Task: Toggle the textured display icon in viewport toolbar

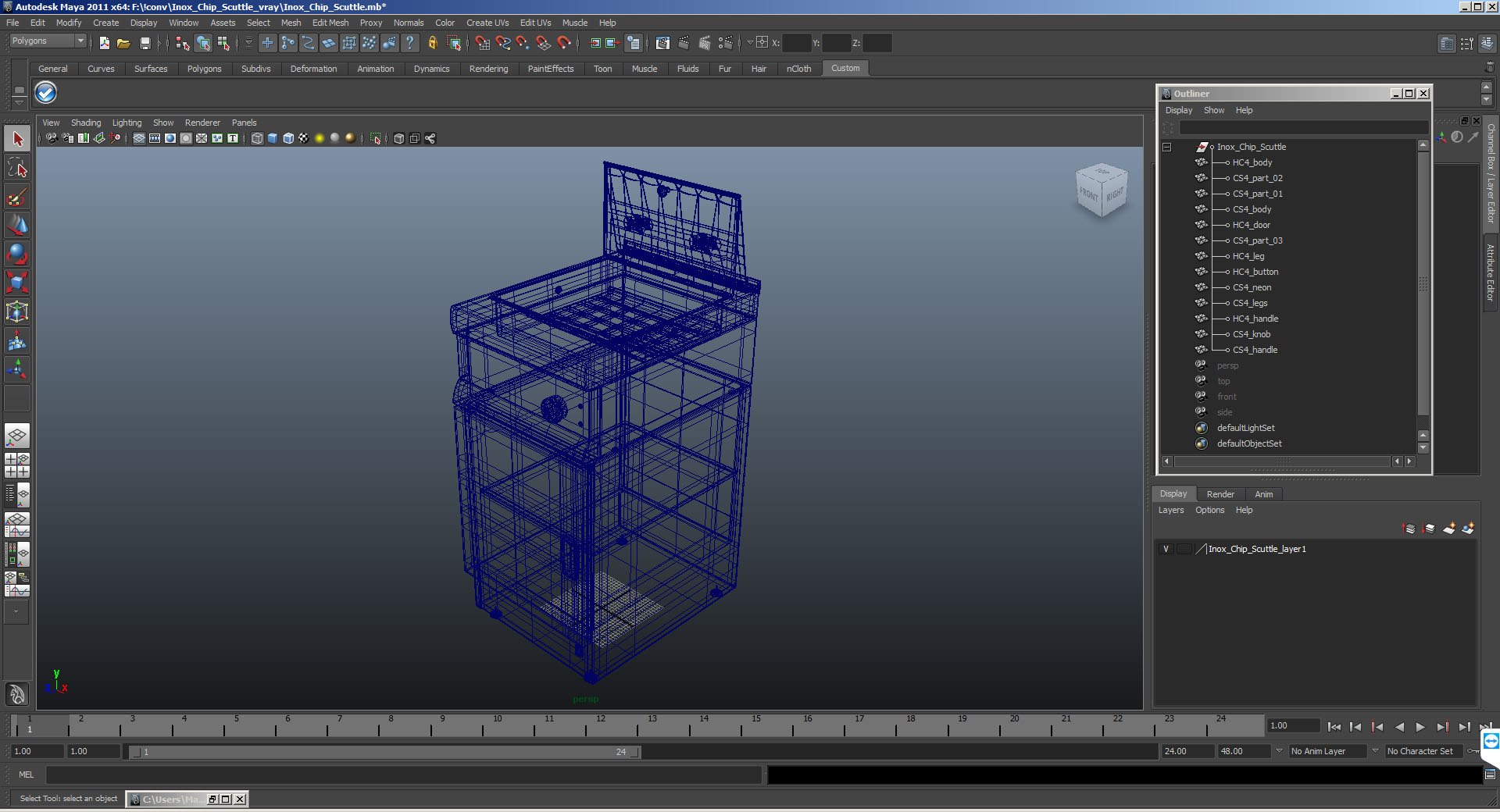Action: (x=304, y=138)
